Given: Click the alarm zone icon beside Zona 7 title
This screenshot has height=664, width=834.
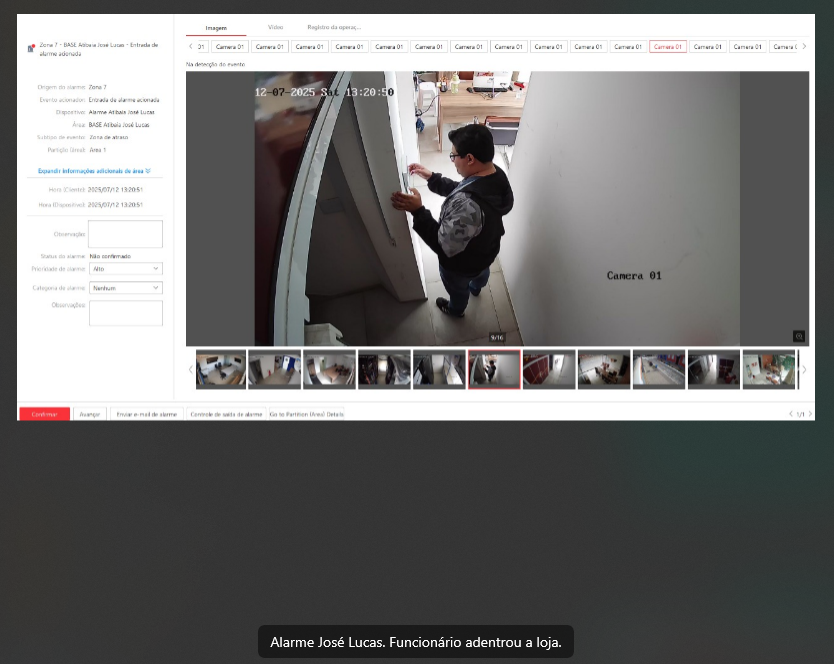Looking at the screenshot, I should point(31,48).
